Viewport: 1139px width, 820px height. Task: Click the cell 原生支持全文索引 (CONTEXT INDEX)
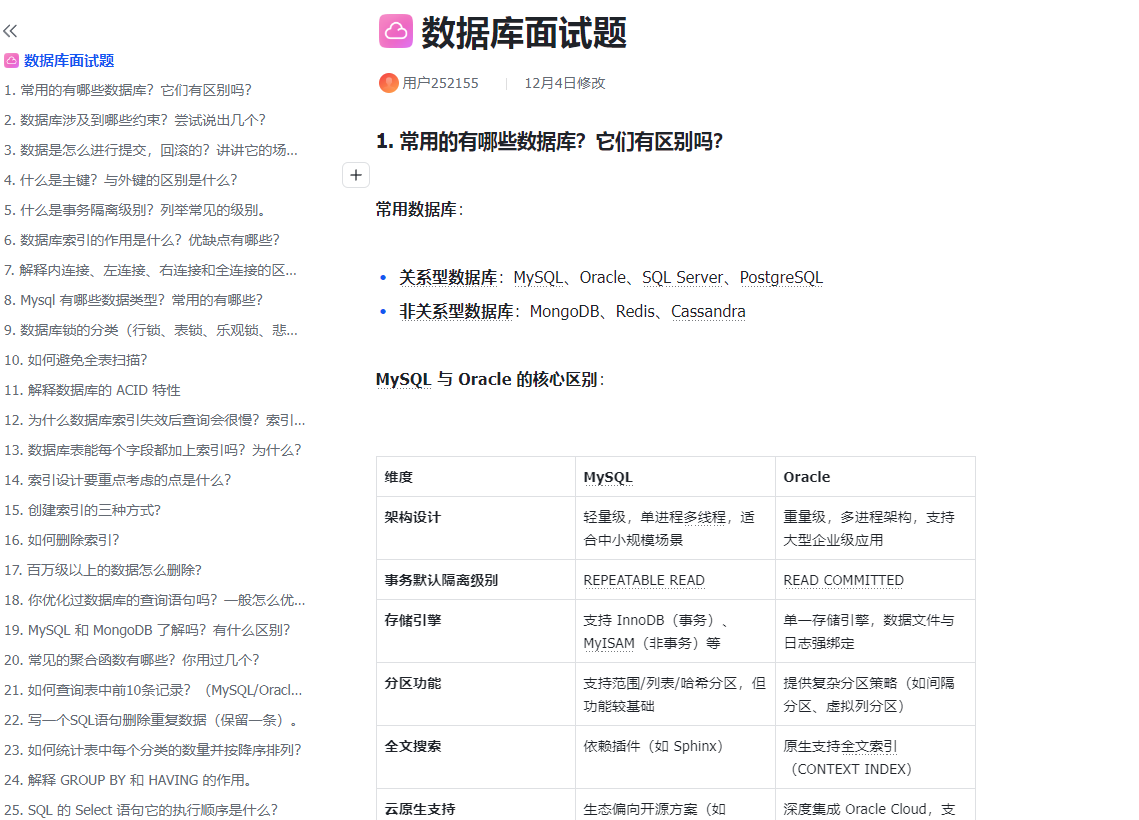click(x=875, y=758)
